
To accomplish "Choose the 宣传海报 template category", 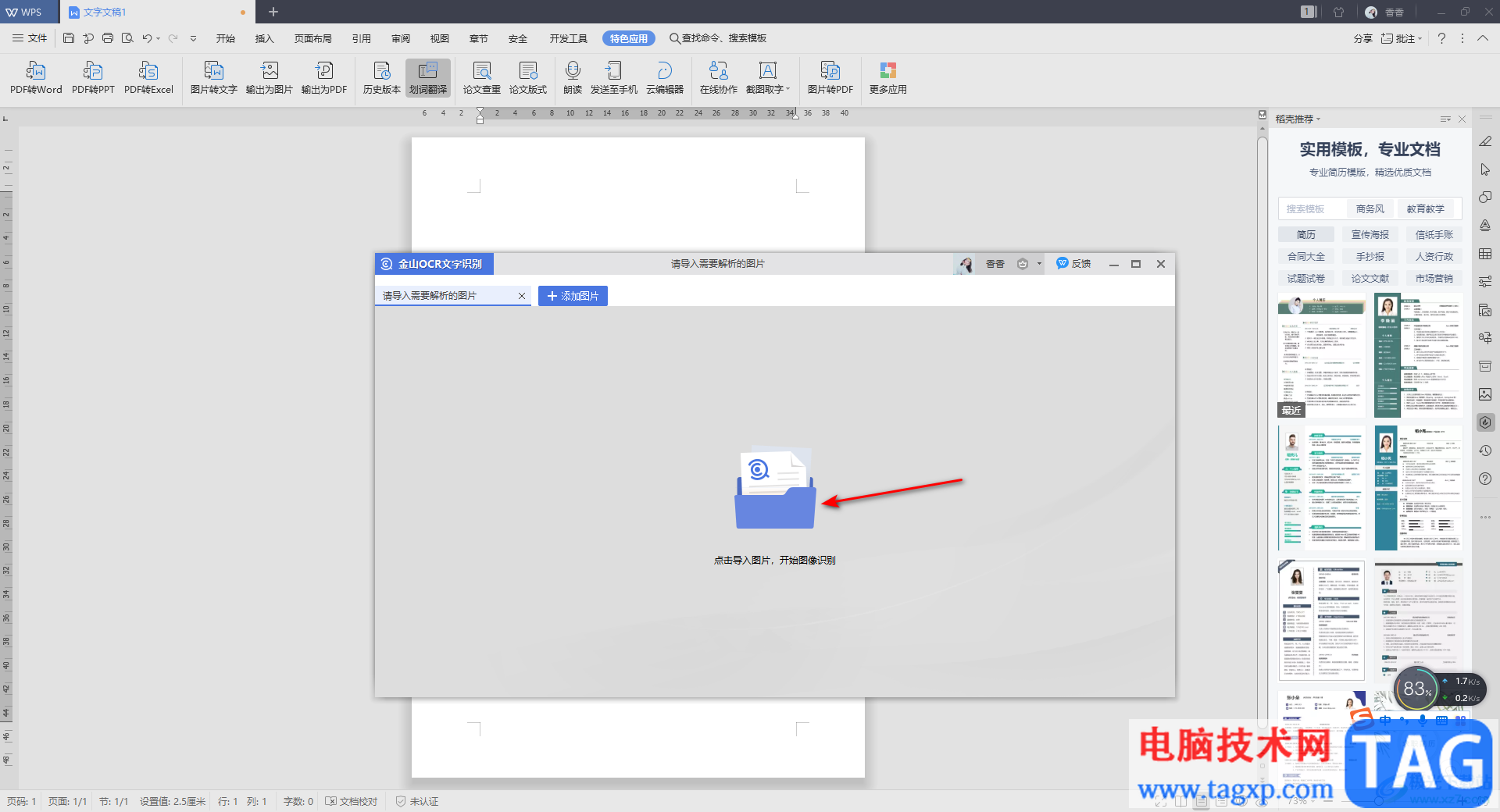I will 1370,235.
